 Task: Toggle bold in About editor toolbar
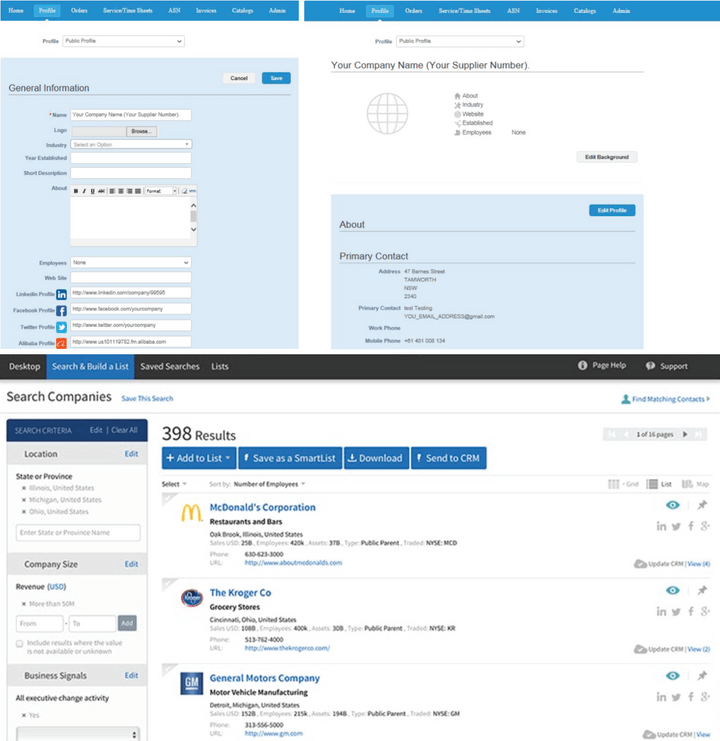coord(76,191)
